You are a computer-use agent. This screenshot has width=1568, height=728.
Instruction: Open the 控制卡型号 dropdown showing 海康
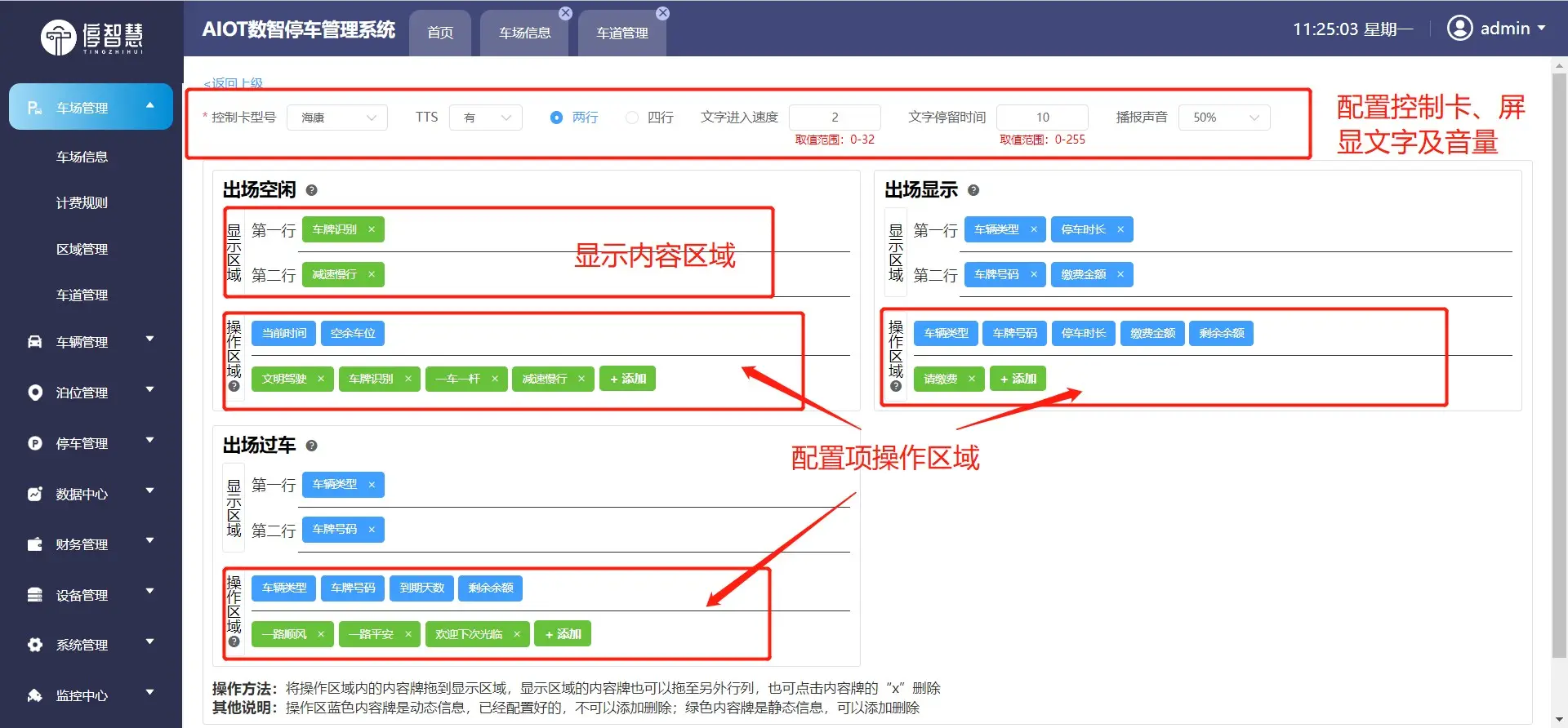click(x=337, y=118)
